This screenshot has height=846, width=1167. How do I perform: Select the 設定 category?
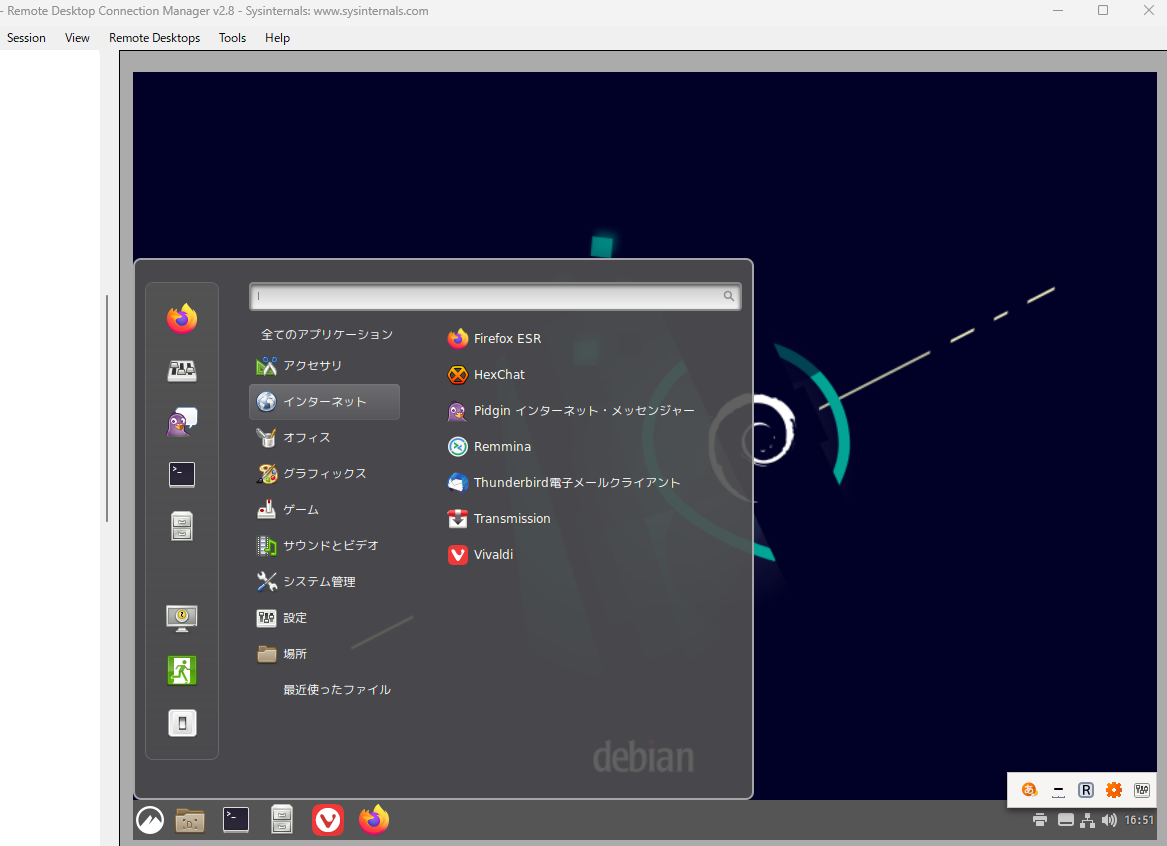click(x=324, y=618)
